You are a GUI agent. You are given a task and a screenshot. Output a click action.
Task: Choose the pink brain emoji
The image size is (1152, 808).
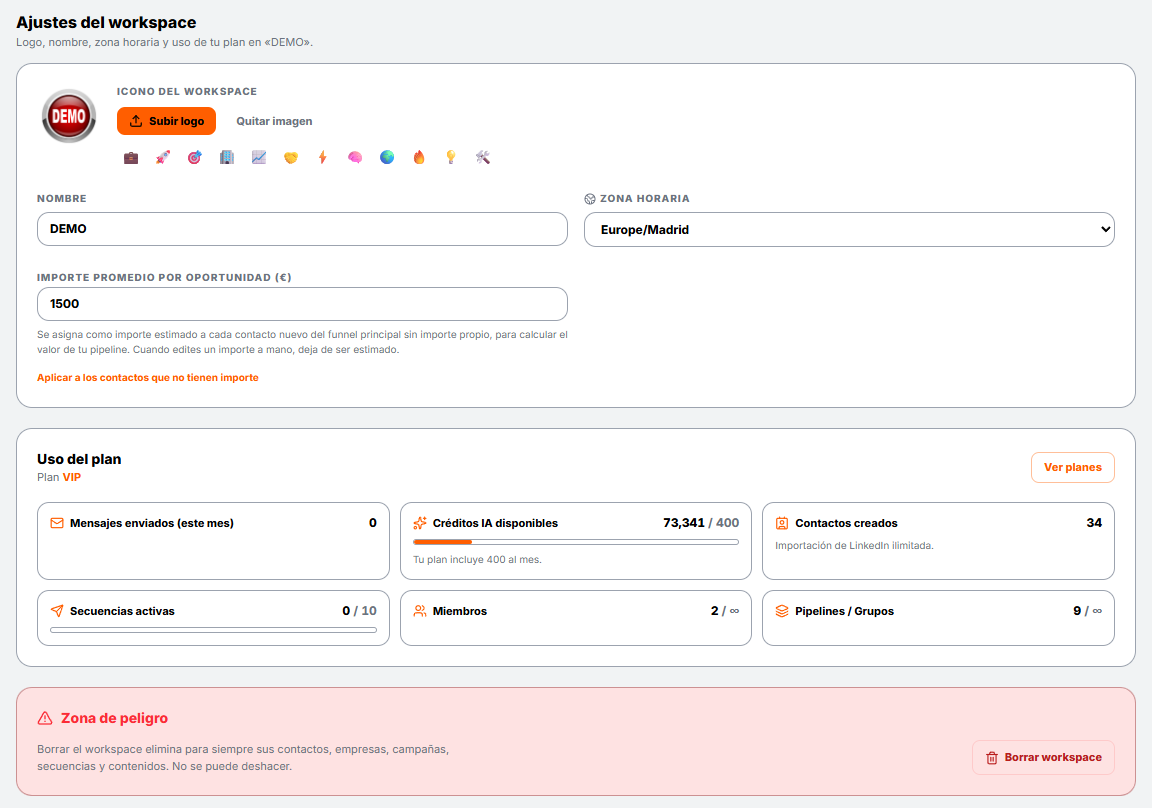[x=355, y=157]
